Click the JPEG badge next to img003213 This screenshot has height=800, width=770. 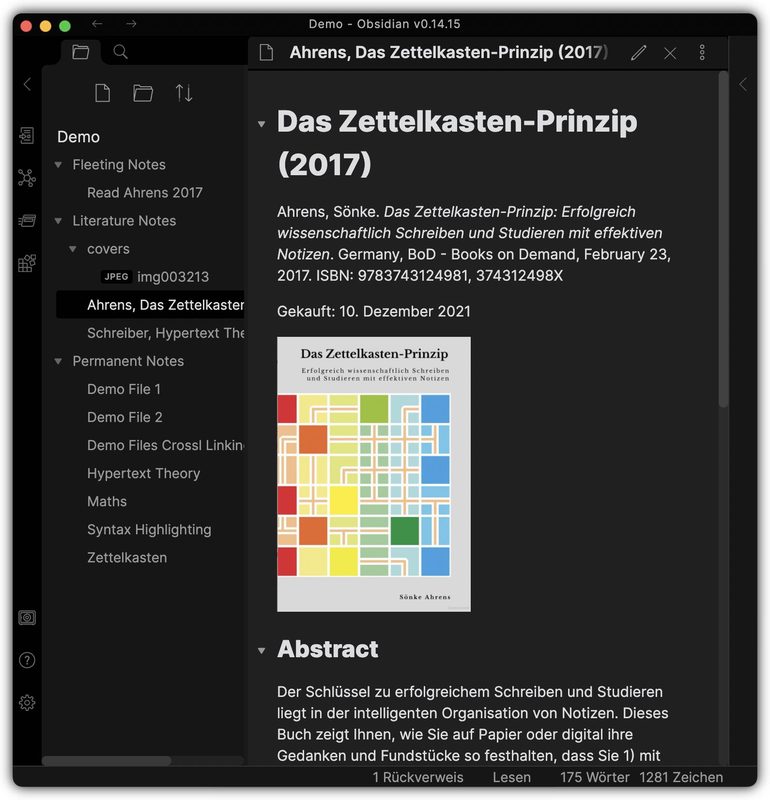pyautogui.click(x=116, y=277)
